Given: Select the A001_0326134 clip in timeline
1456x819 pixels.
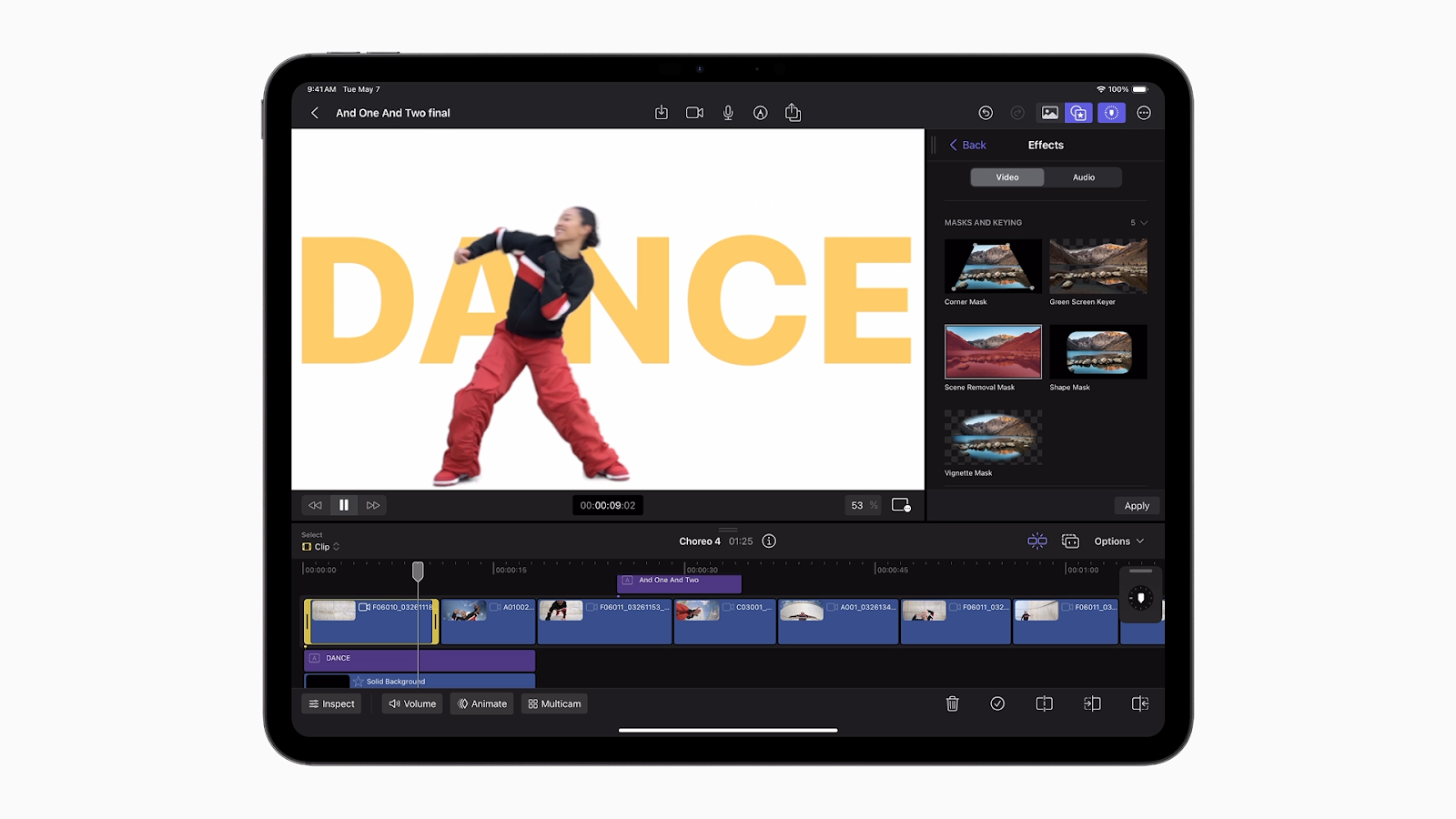Looking at the screenshot, I should (838, 622).
